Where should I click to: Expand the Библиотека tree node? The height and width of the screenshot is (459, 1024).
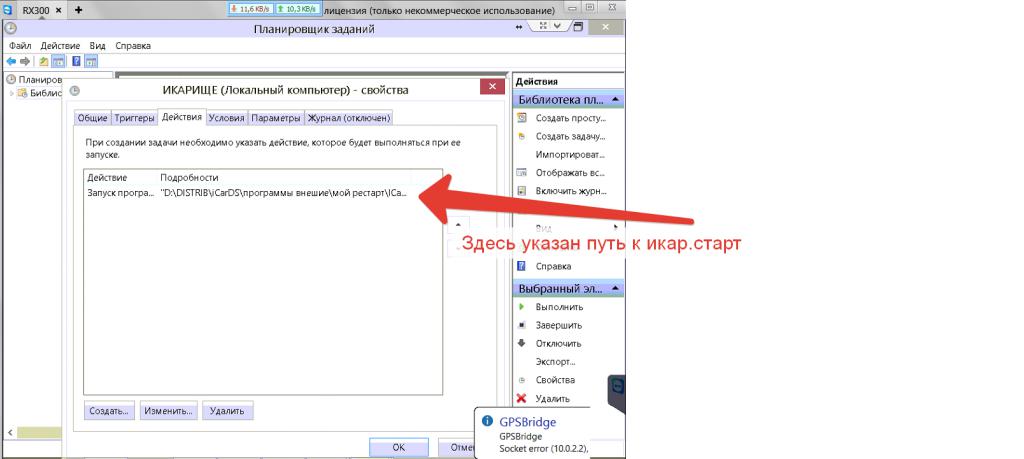coord(12,93)
